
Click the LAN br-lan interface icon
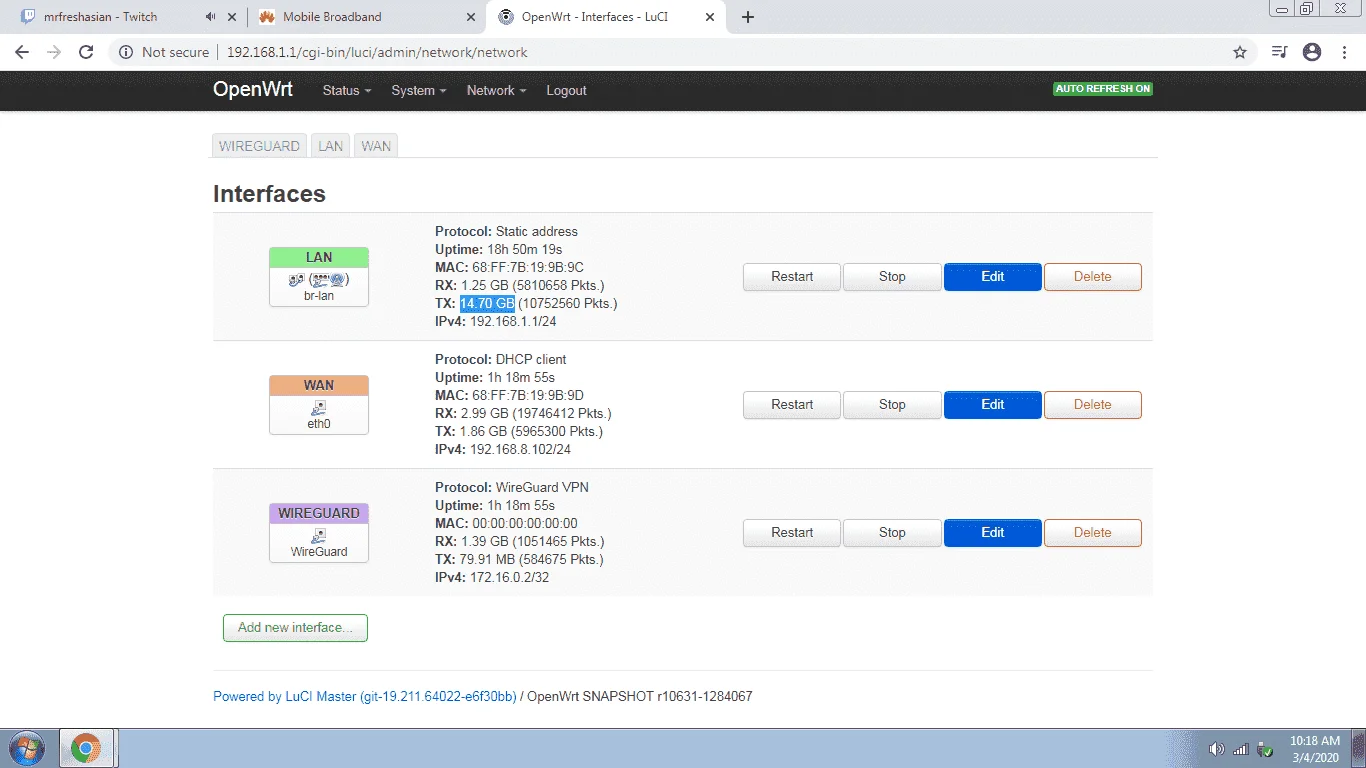tap(319, 277)
